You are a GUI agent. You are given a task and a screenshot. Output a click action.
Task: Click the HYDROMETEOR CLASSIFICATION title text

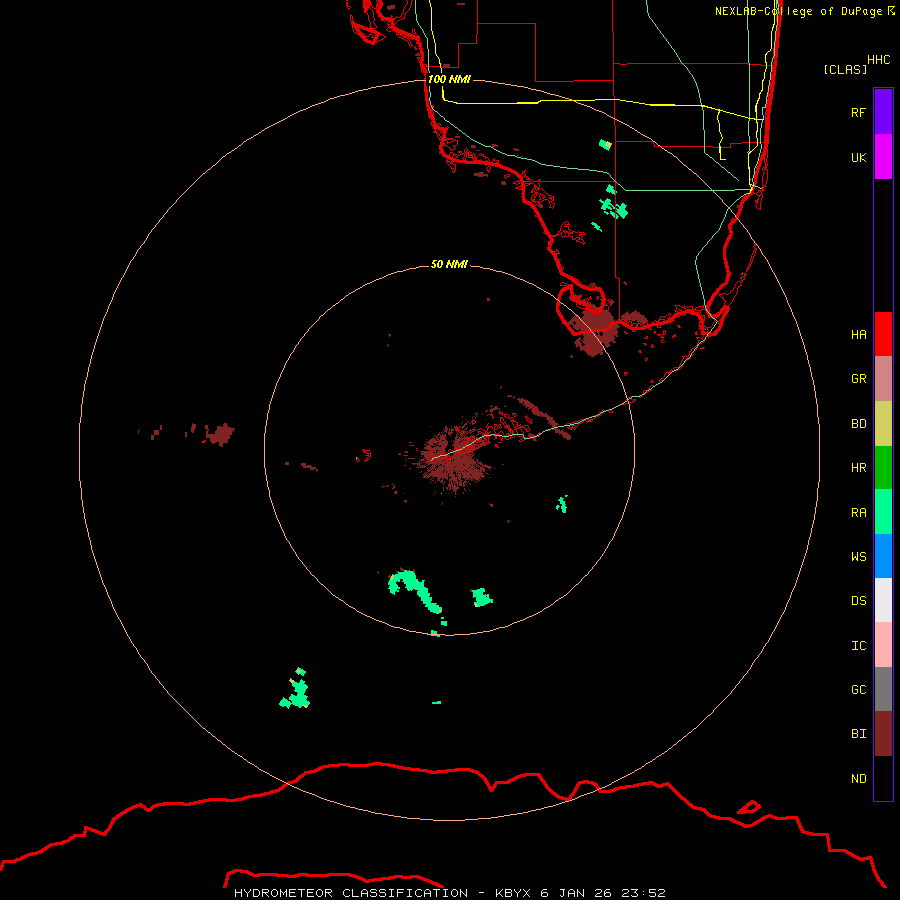point(351,893)
